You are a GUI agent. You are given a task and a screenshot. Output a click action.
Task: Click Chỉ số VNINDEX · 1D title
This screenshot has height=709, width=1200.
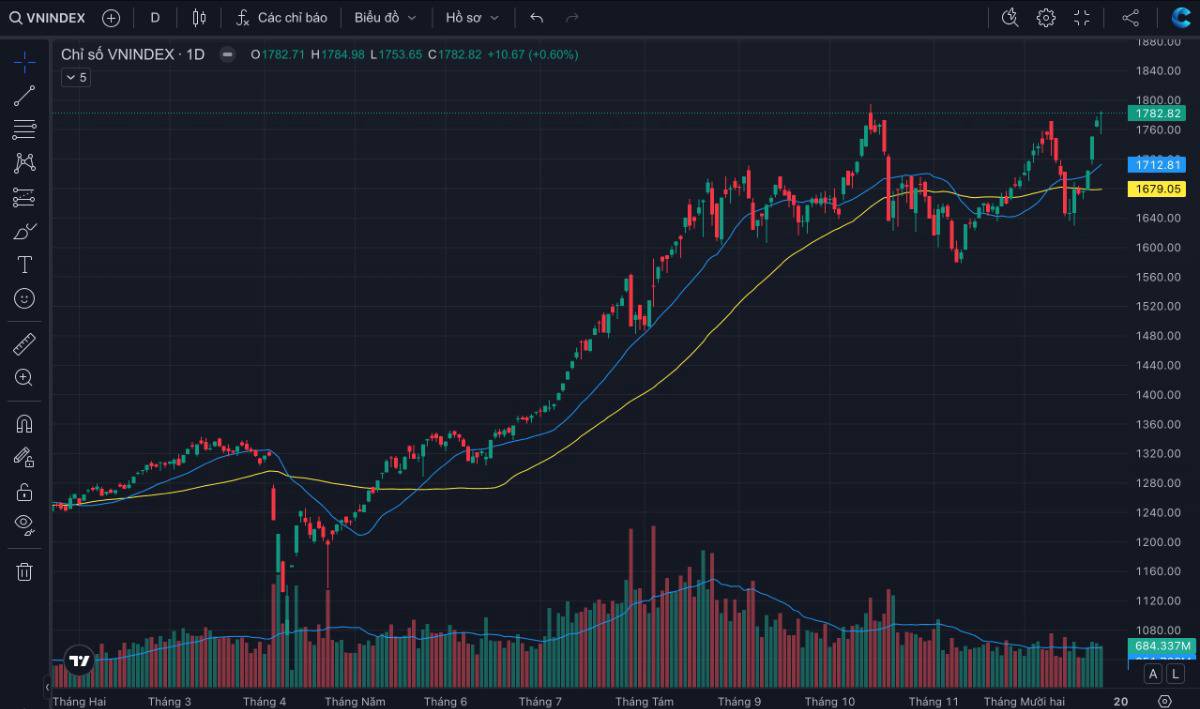[x=133, y=54]
